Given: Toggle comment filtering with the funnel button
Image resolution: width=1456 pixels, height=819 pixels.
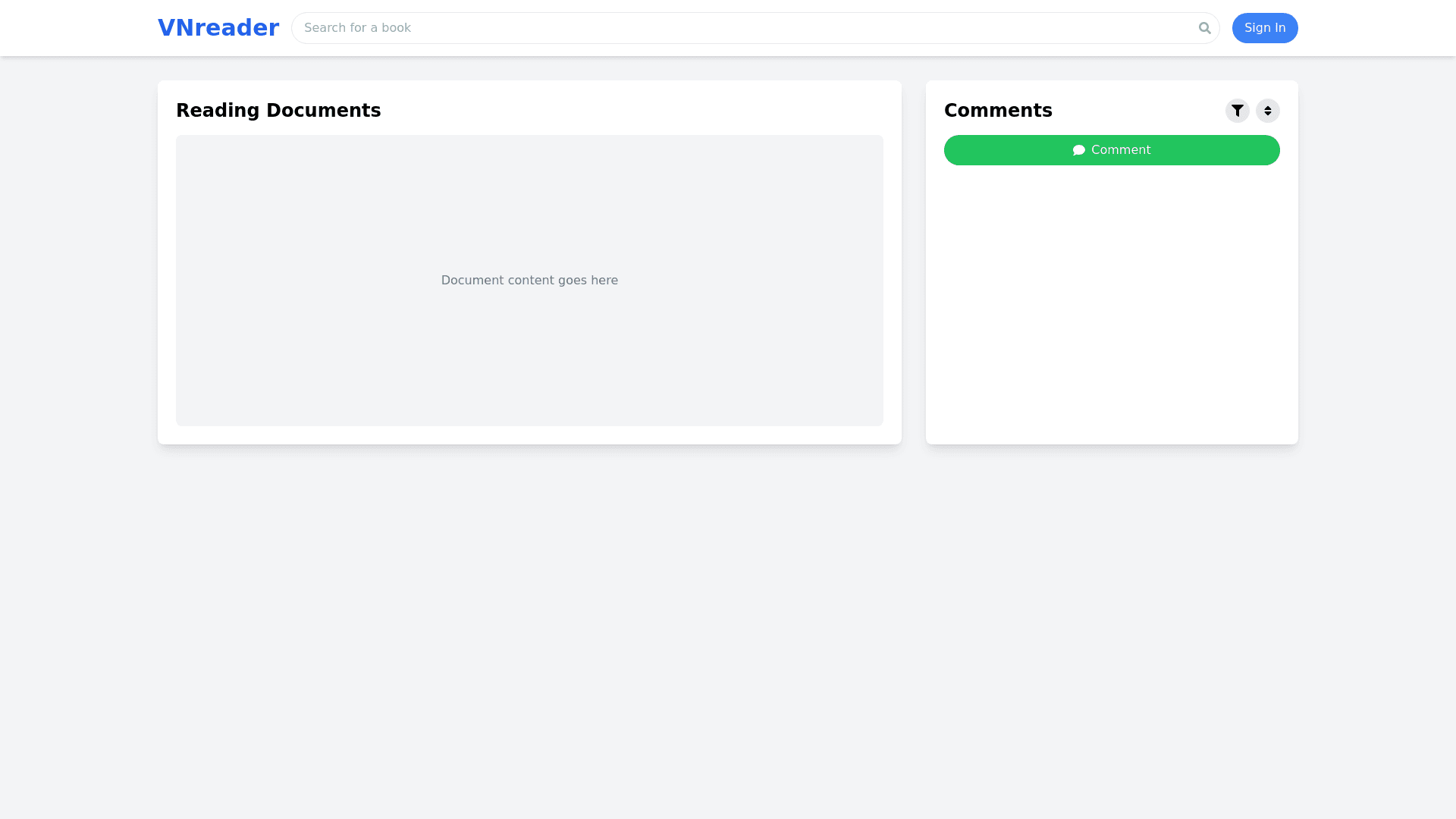Looking at the screenshot, I should [1237, 111].
